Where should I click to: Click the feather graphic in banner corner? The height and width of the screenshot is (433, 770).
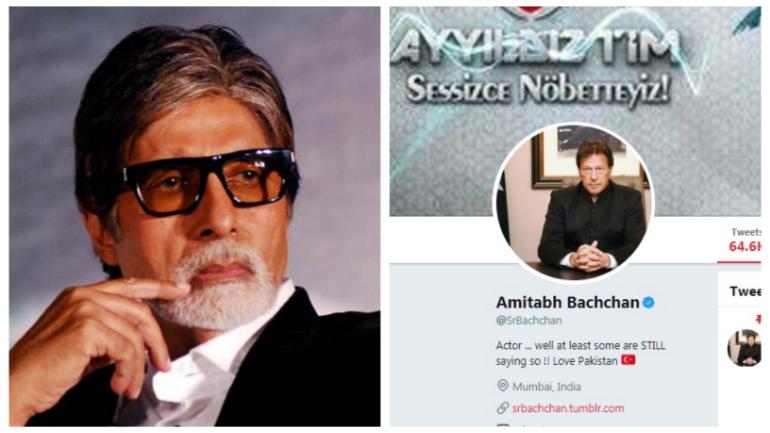(746, 20)
